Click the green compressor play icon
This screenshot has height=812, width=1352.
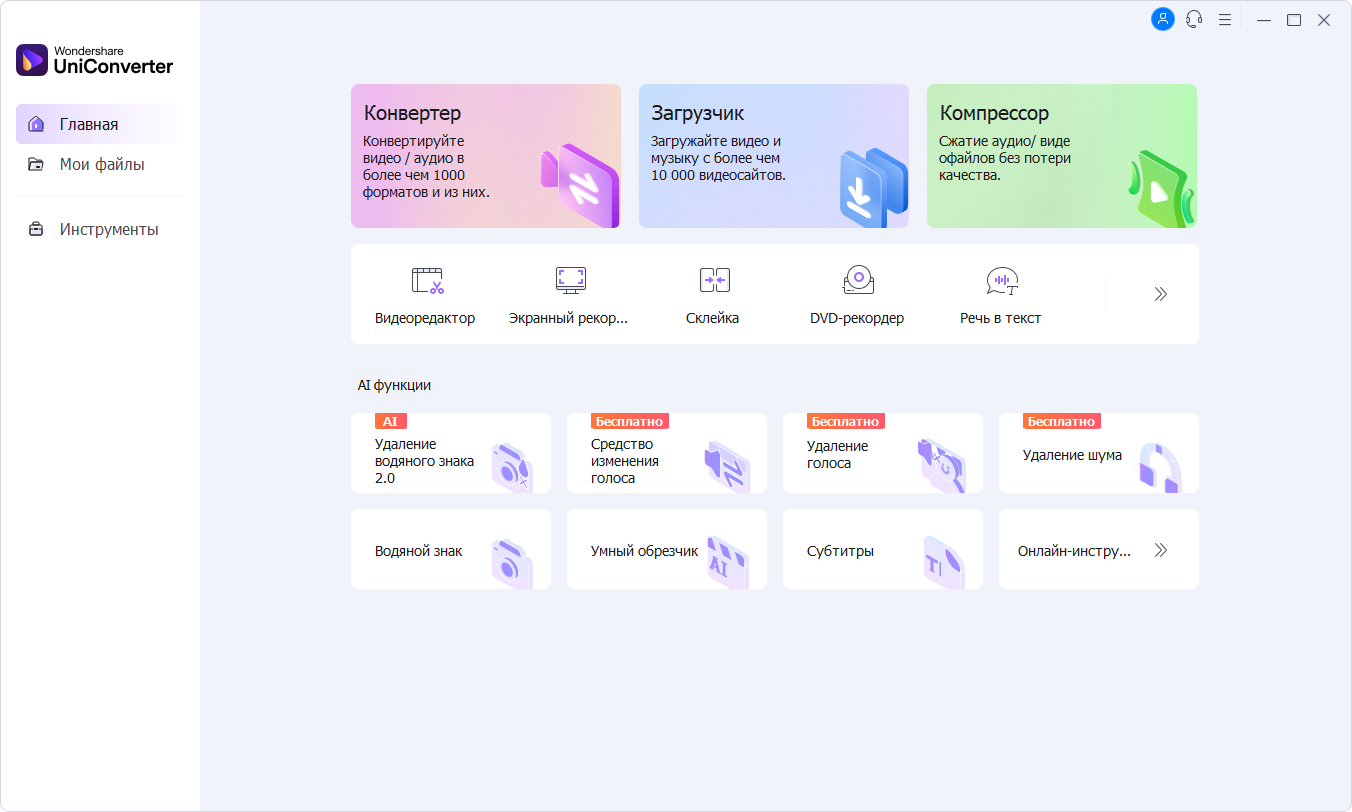tap(1161, 189)
